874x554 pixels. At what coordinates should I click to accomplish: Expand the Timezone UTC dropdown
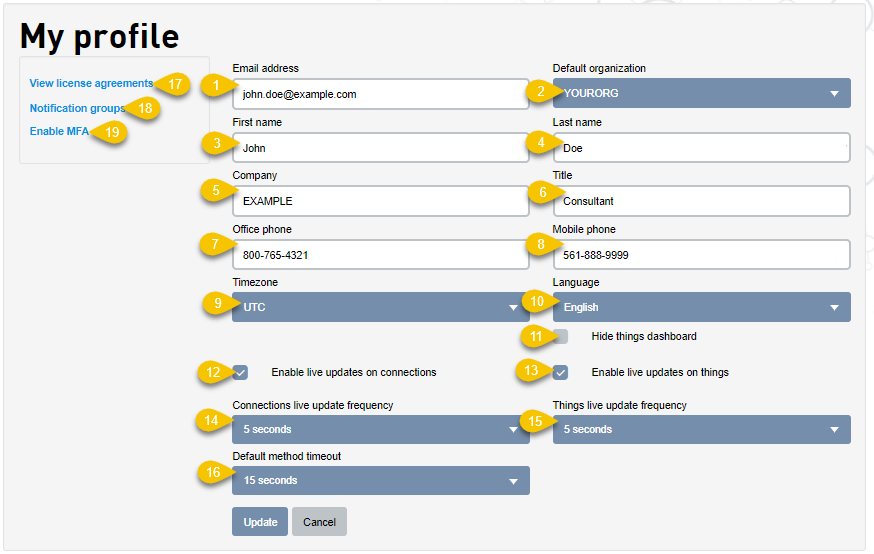coord(381,307)
